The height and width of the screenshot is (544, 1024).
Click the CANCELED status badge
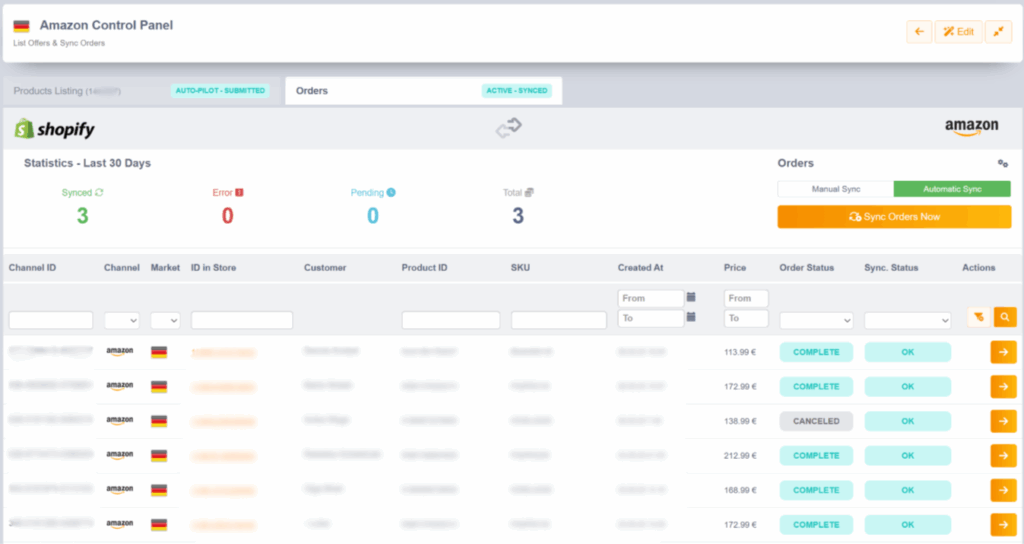pyautogui.click(x=816, y=421)
